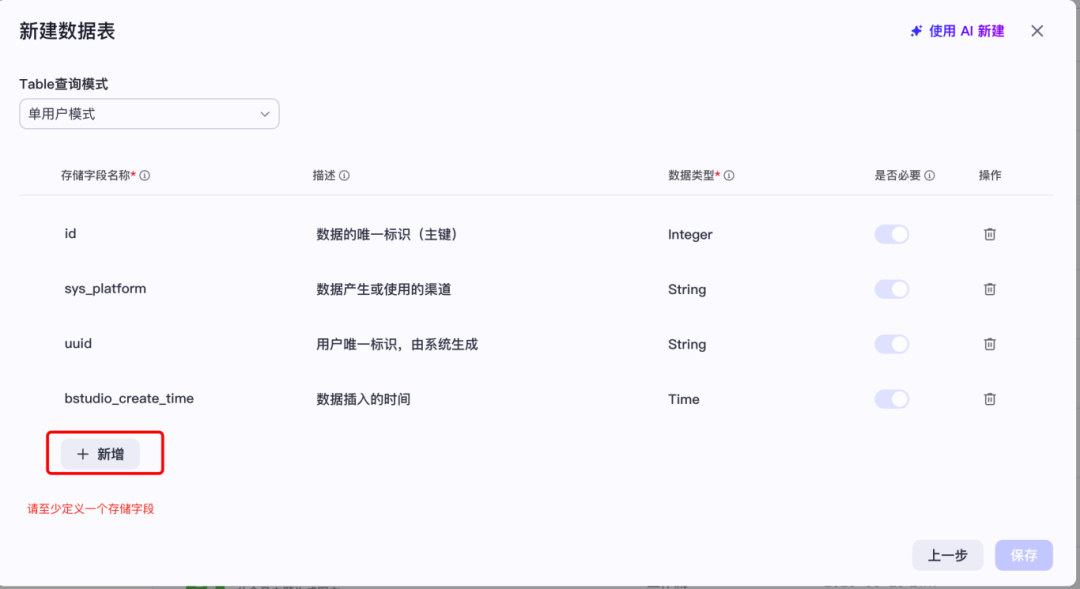This screenshot has height=589, width=1080.
Task: Go back with 上一步 button
Action: click(x=948, y=555)
